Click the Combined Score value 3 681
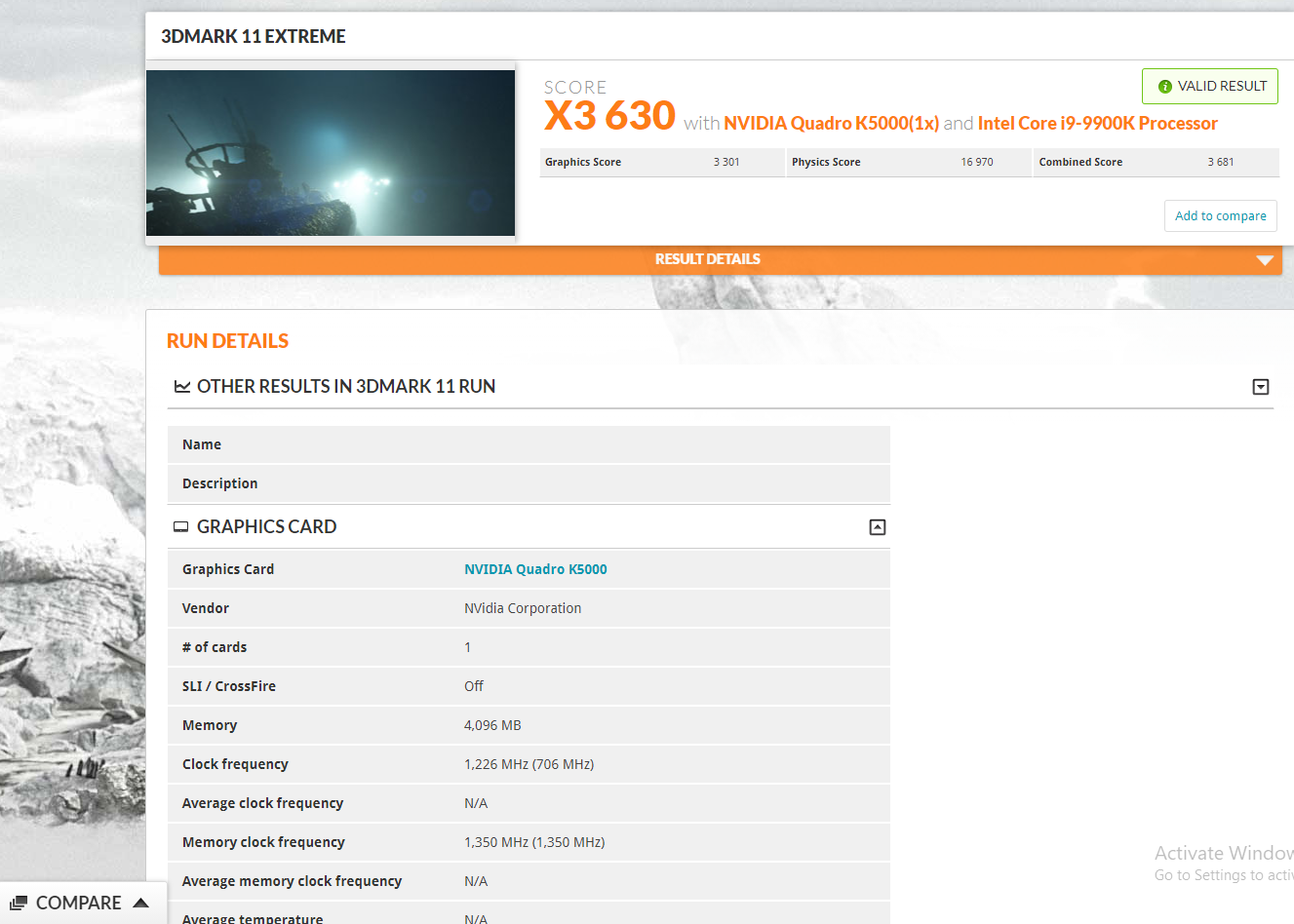1294x924 pixels. 1221,163
